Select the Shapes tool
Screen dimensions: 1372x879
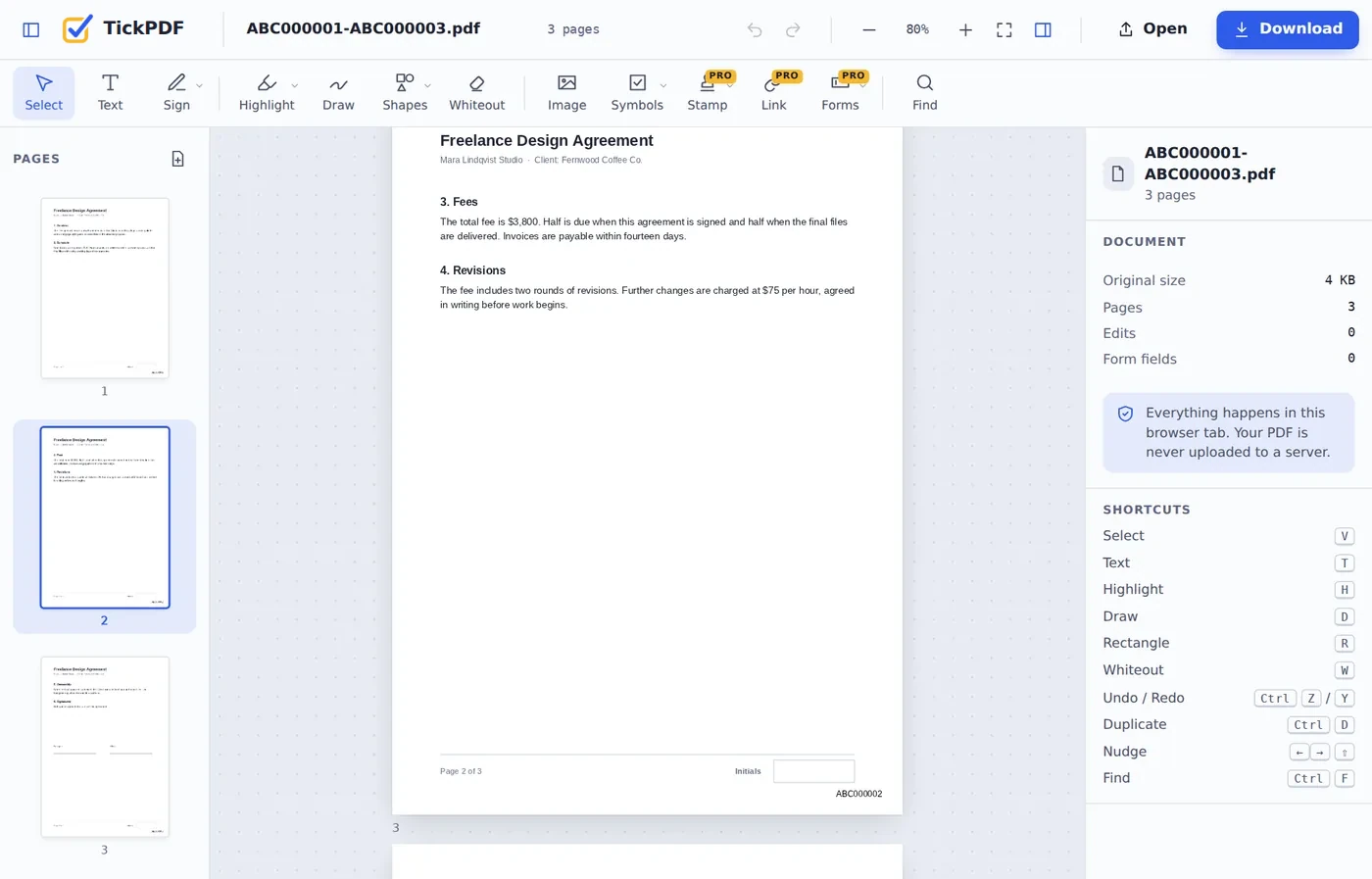coord(405,93)
